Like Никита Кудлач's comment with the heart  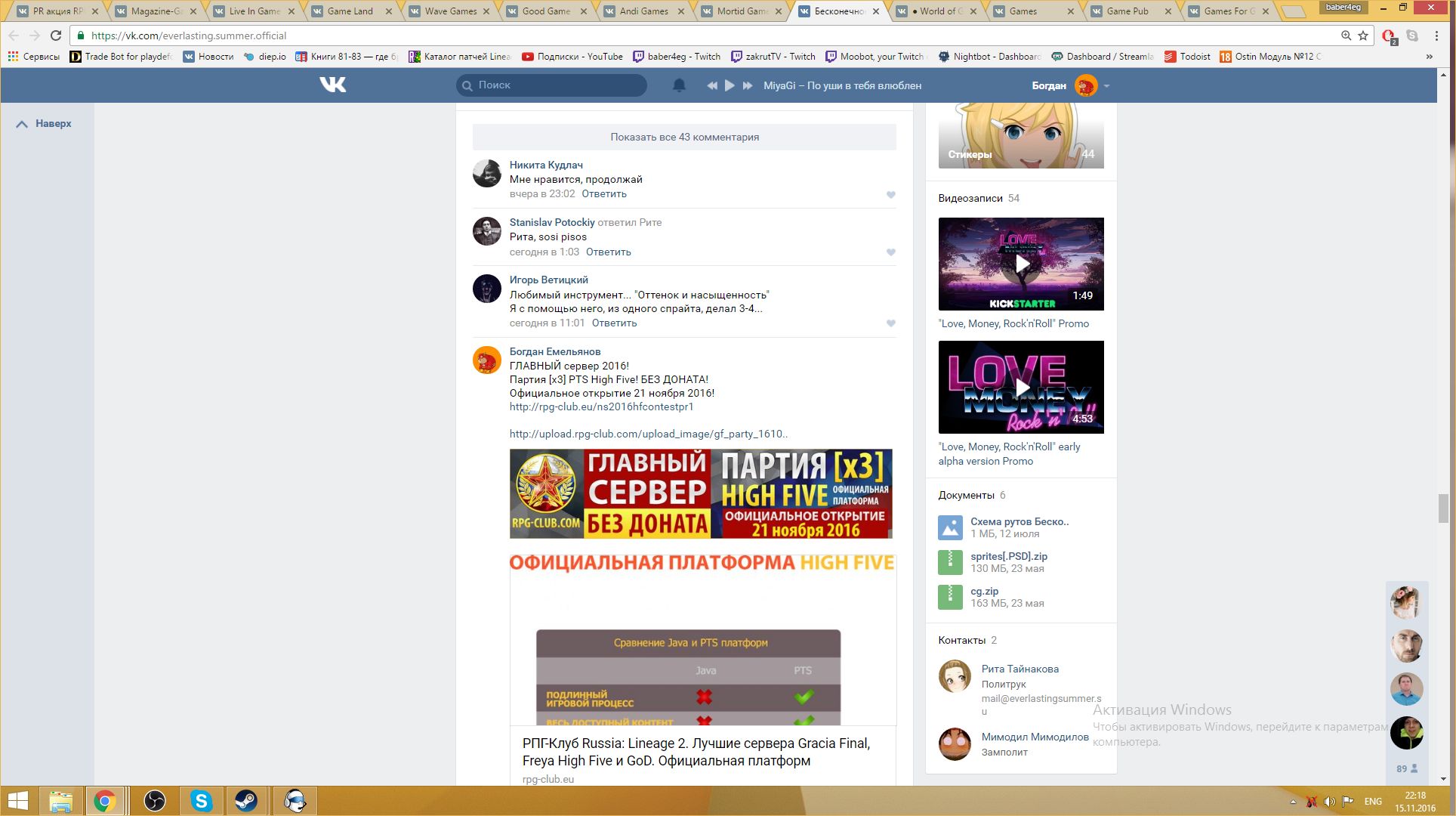(891, 195)
